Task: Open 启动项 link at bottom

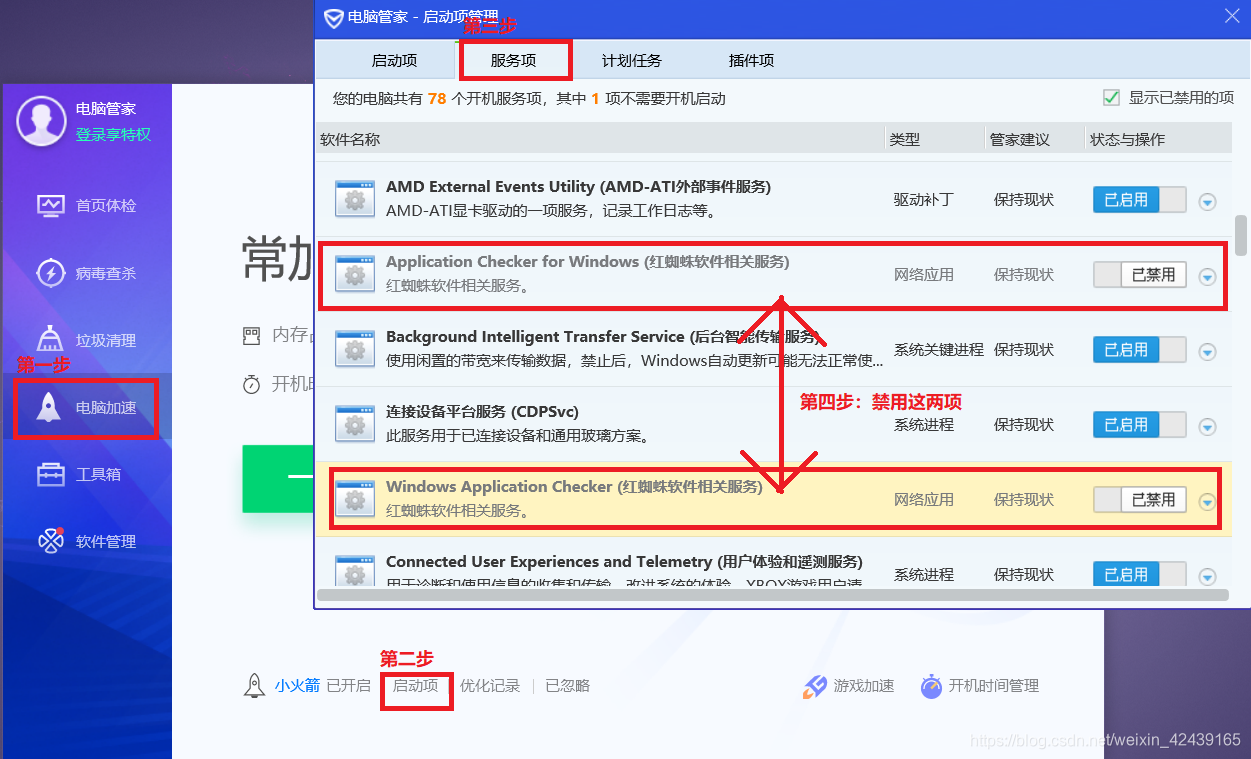Action: coord(416,686)
